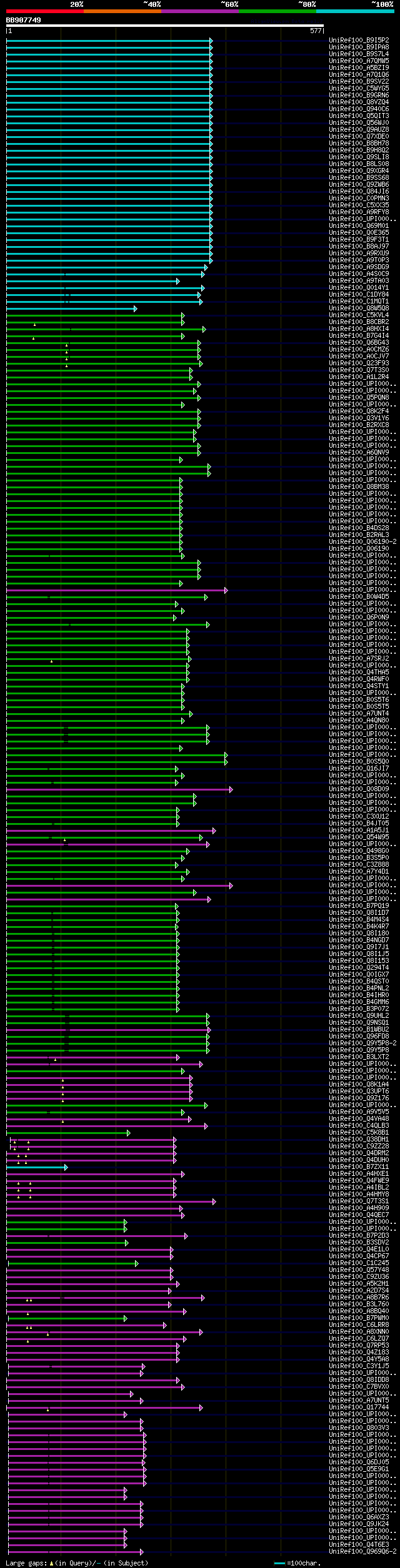Select the UniRef100_B9SS68 label
Viewport: 400px width, 1568px height.
pos(359,177)
